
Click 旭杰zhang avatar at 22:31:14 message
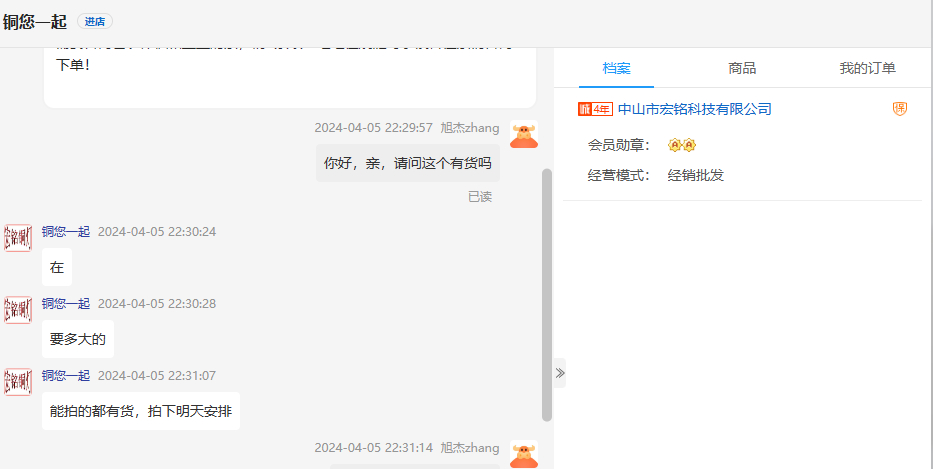tap(524, 454)
